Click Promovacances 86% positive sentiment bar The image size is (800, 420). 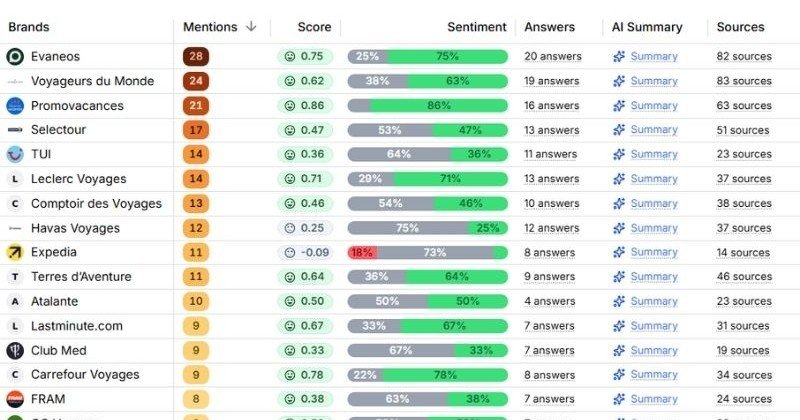pyautogui.click(x=439, y=105)
